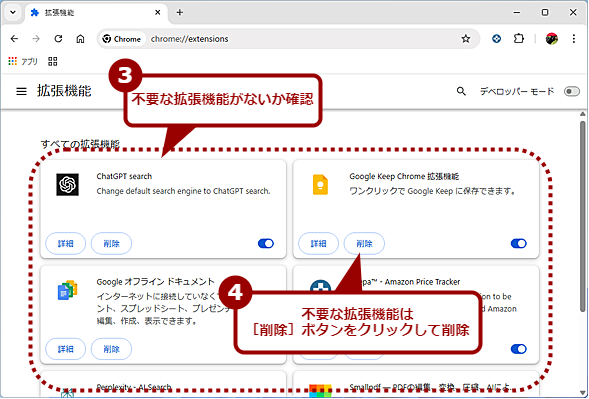This screenshot has height=399, width=589.
Task: Open the home page
Action: [80, 39]
